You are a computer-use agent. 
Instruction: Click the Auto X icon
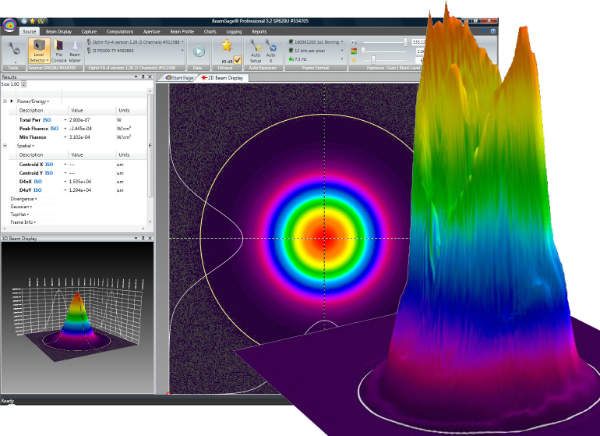269,50
